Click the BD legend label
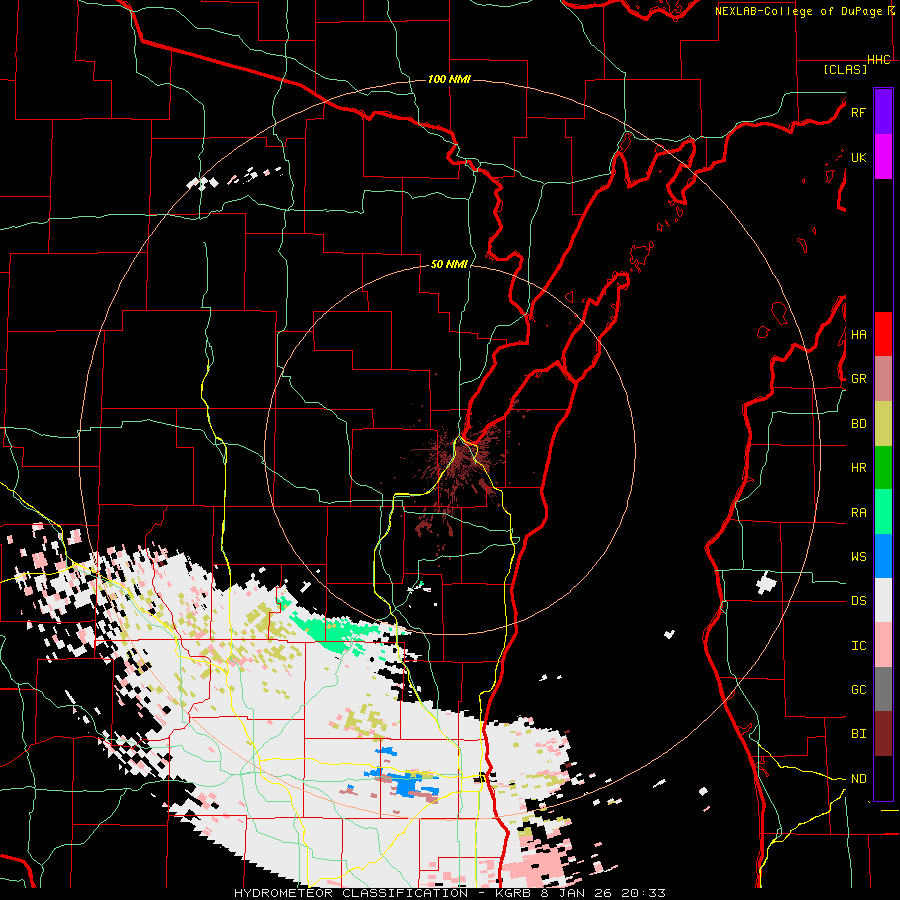The height and width of the screenshot is (900, 900). click(x=858, y=424)
